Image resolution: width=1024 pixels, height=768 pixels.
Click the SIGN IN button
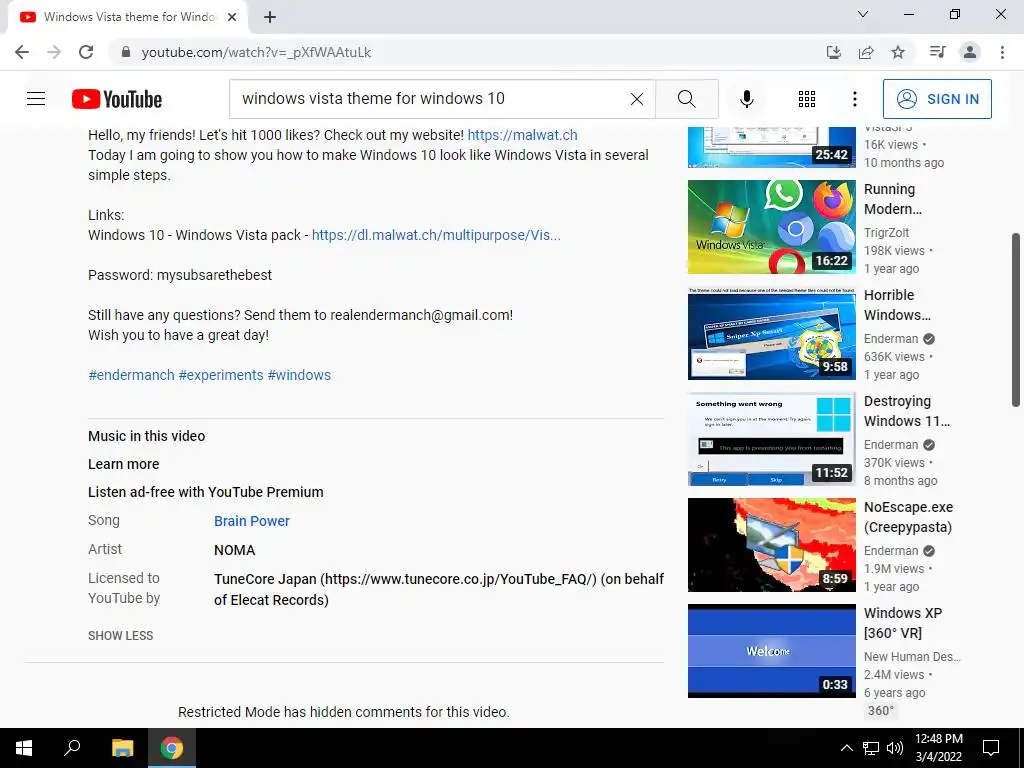point(937,99)
